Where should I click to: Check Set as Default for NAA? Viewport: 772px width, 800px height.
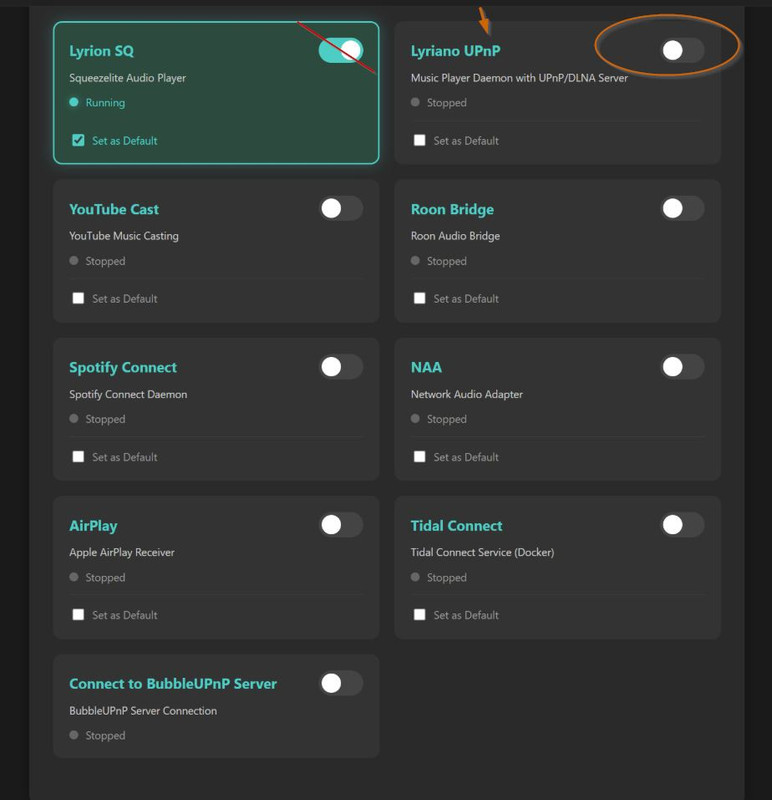[419, 457]
